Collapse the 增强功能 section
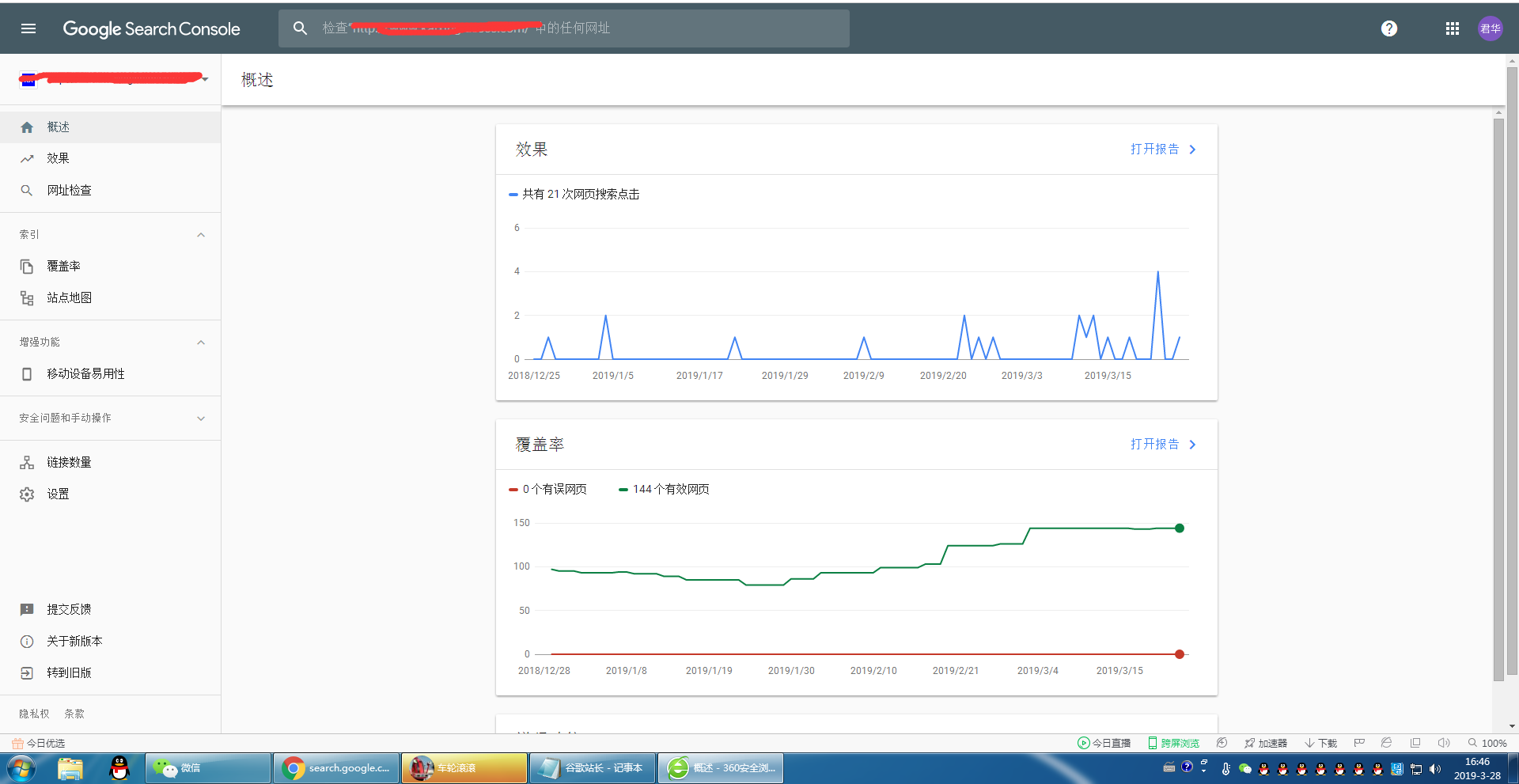Viewport: 1519px width, 784px height. (x=201, y=343)
